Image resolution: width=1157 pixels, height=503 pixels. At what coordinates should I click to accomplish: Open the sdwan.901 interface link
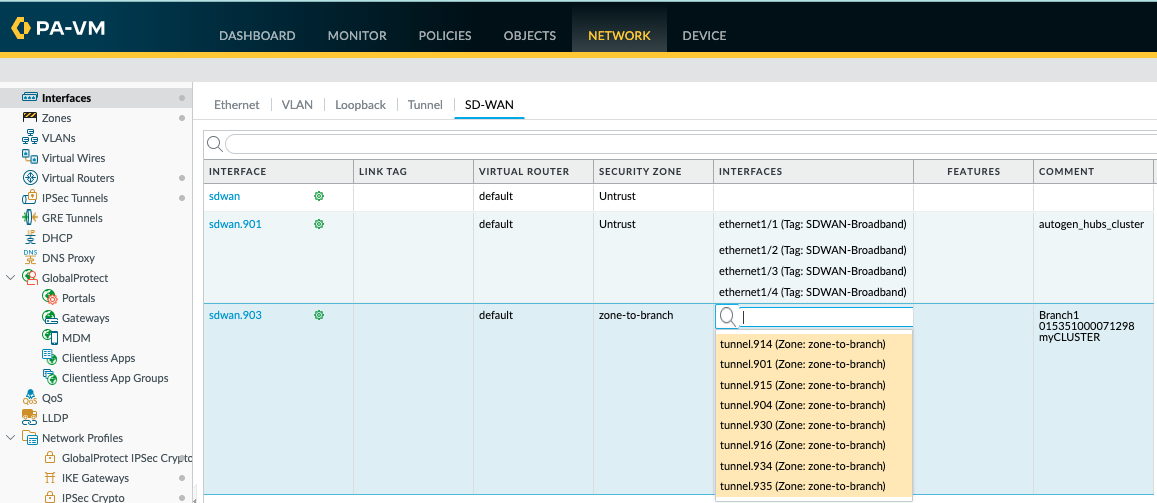(x=235, y=224)
